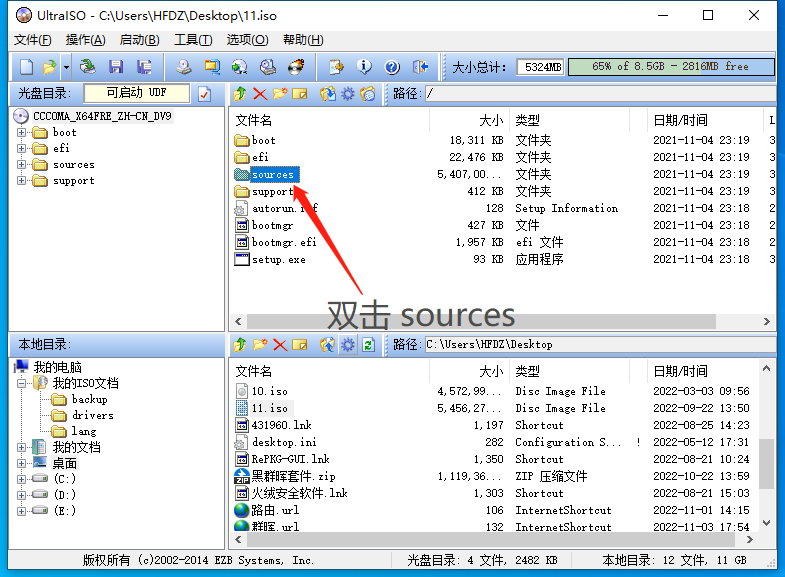Click the New Folder icon in ISO pane toolbar
Screen dimensions: 785x577
coord(280,94)
